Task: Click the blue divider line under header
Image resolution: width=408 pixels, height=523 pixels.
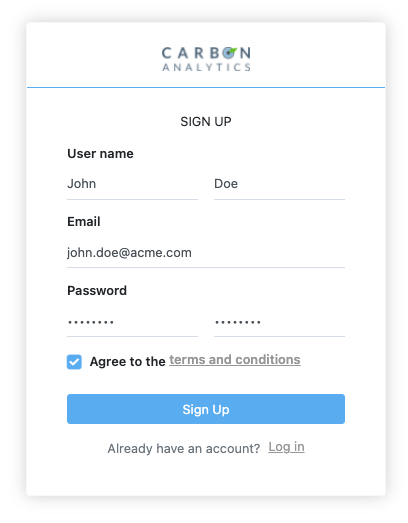Action: [x=206, y=87]
